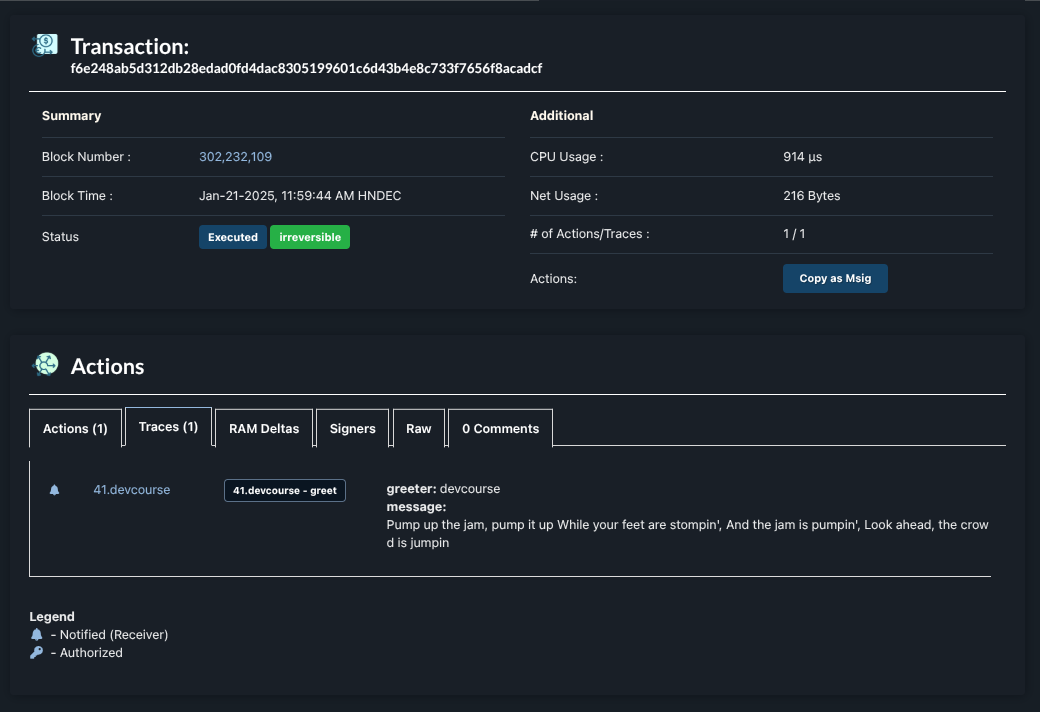The width and height of the screenshot is (1040, 712).
Task: Select the Traces (1) tab
Action: 168,427
